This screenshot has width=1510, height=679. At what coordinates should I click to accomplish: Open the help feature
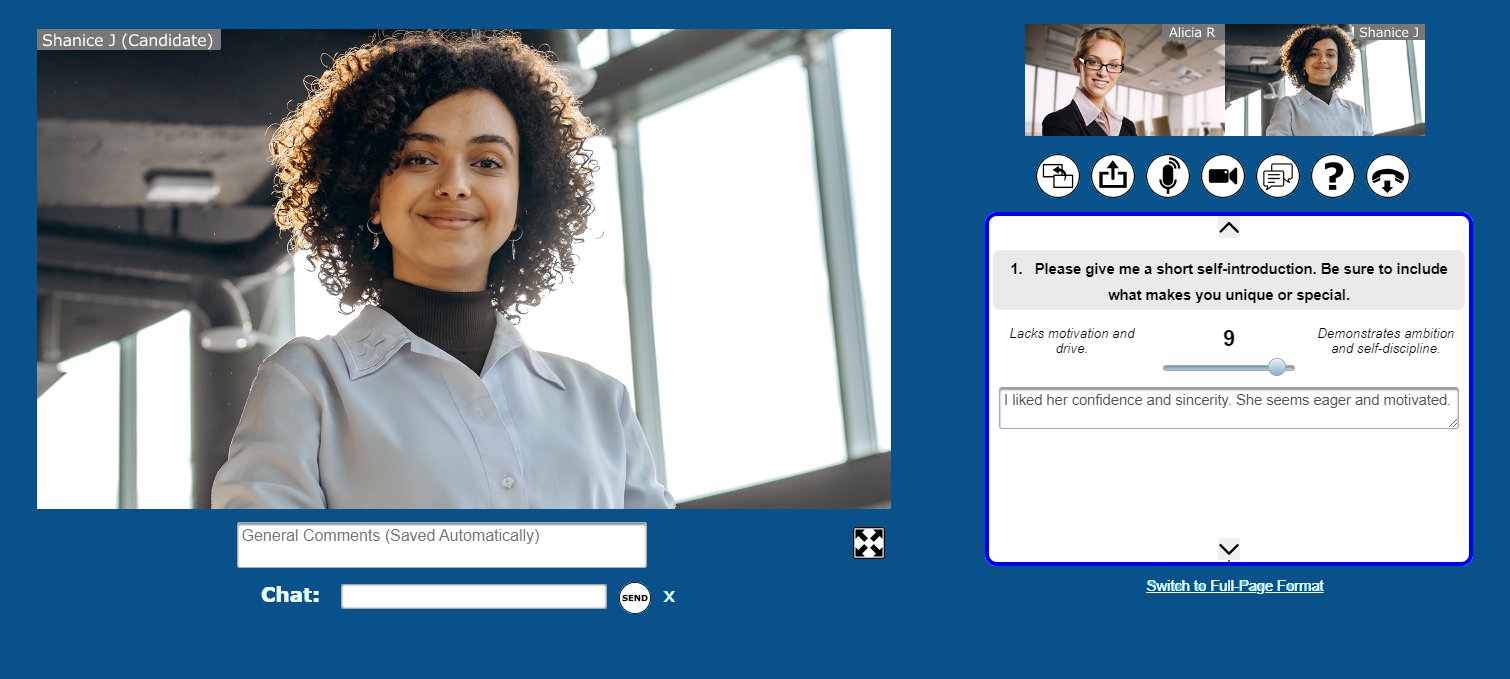(1332, 175)
